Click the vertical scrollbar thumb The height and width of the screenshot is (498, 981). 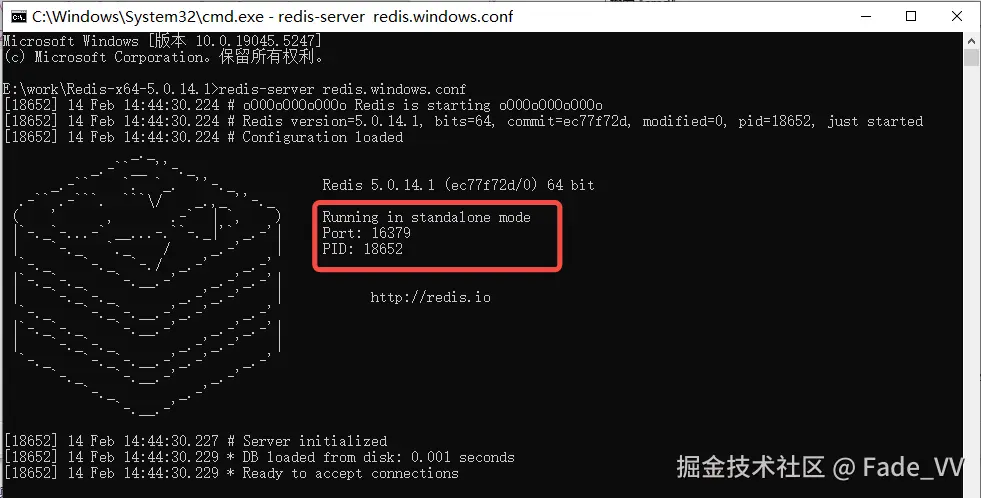point(971,58)
